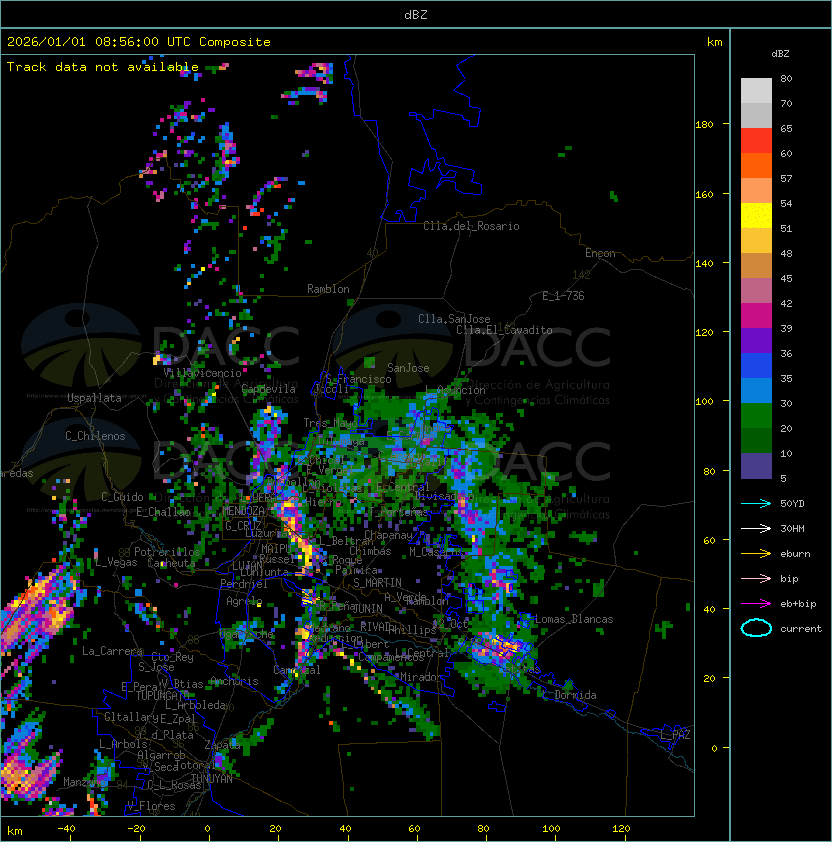832x842 pixels.
Task: Click the 'Mirador' map label
Action: point(419,677)
